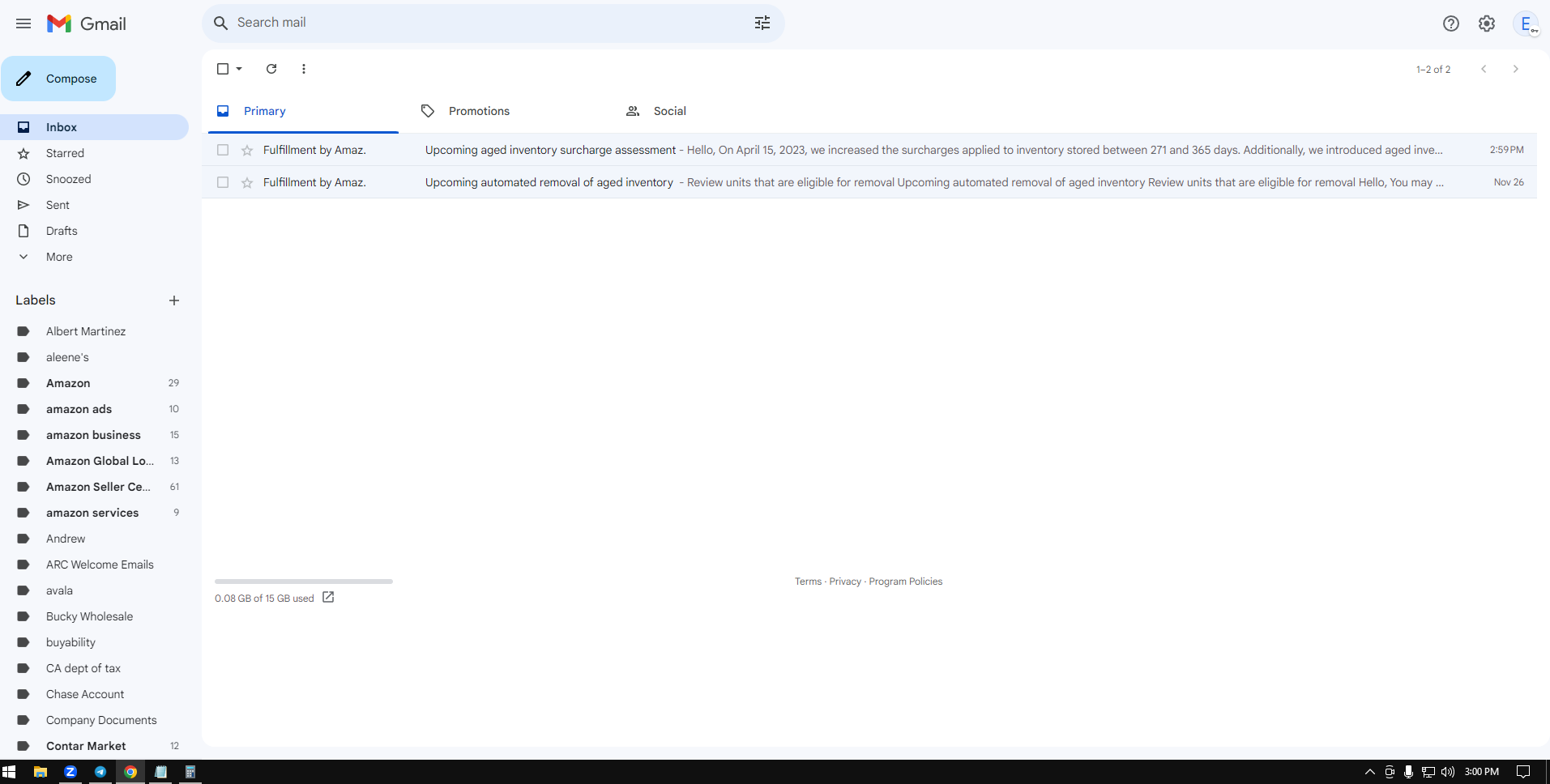Show hidden system tray icons

point(1370,772)
